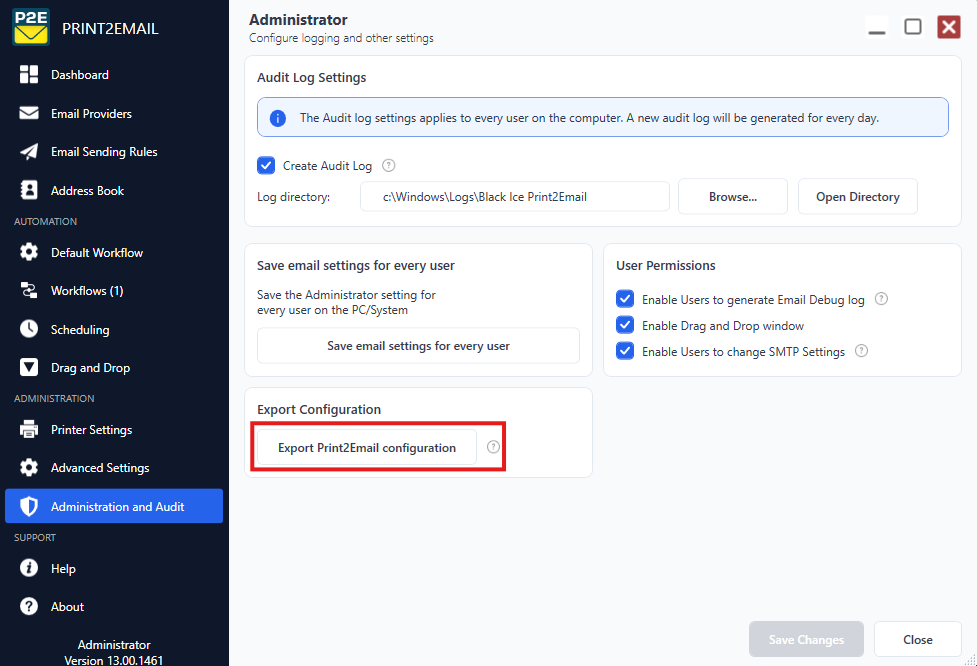977x666 pixels.
Task: Click Export Print2Email configuration button
Action: coord(367,448)
